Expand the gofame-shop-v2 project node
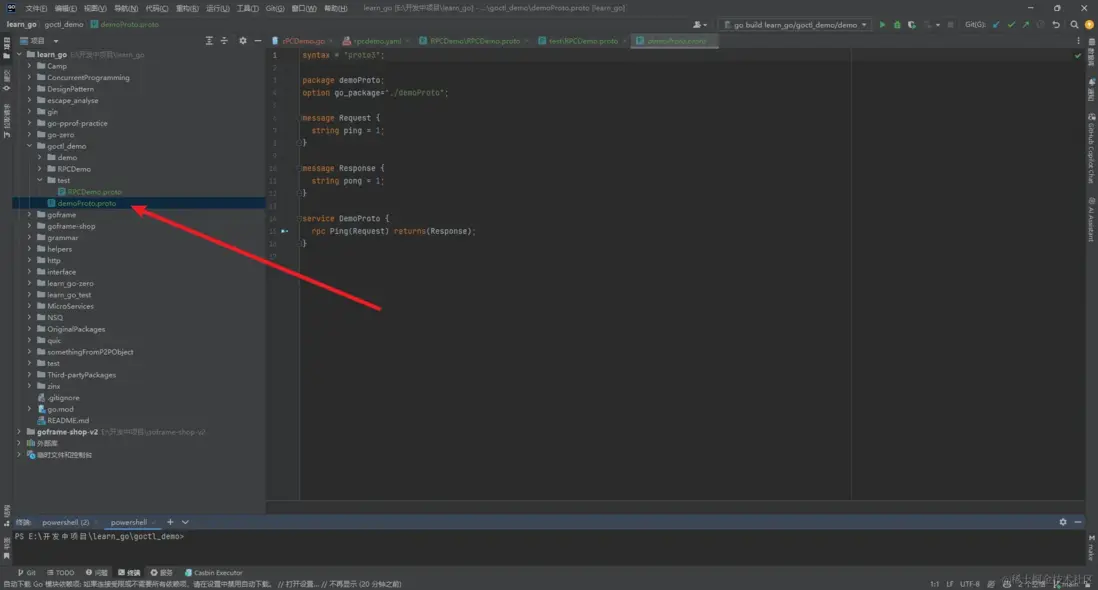 point(18,432)
